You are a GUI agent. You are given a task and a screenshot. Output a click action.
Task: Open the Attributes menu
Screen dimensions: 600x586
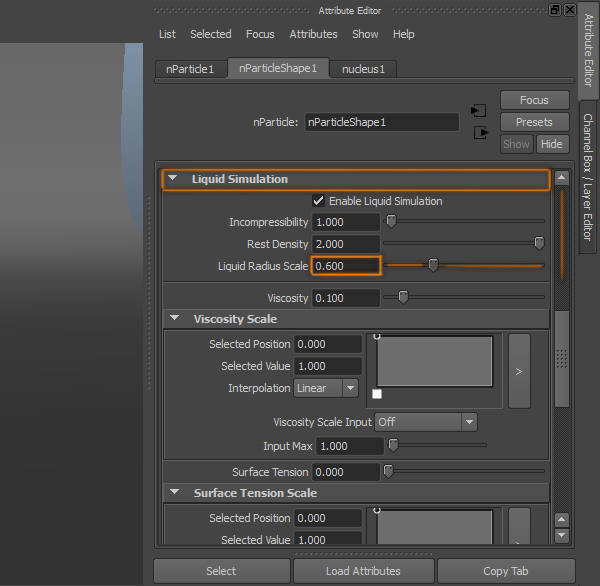[x=313, y=34]
